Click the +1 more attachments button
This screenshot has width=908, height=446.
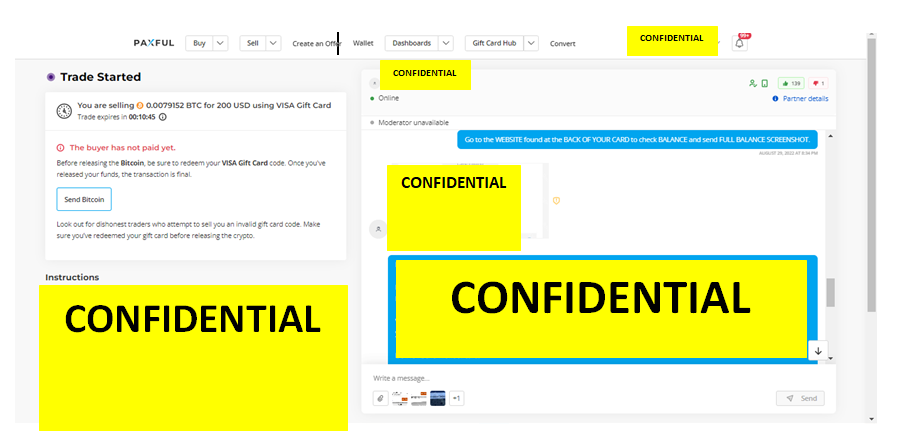[456, 399]
